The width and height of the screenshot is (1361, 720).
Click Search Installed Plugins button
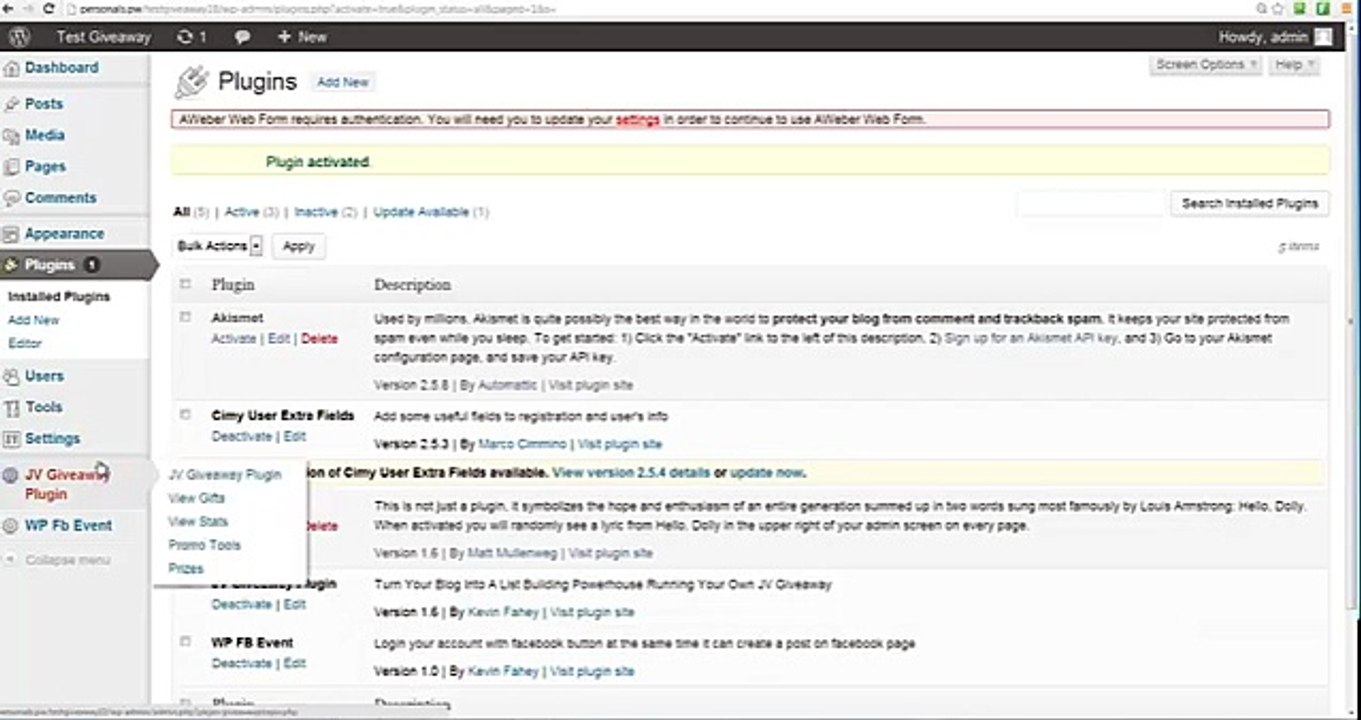(1250, 204)
